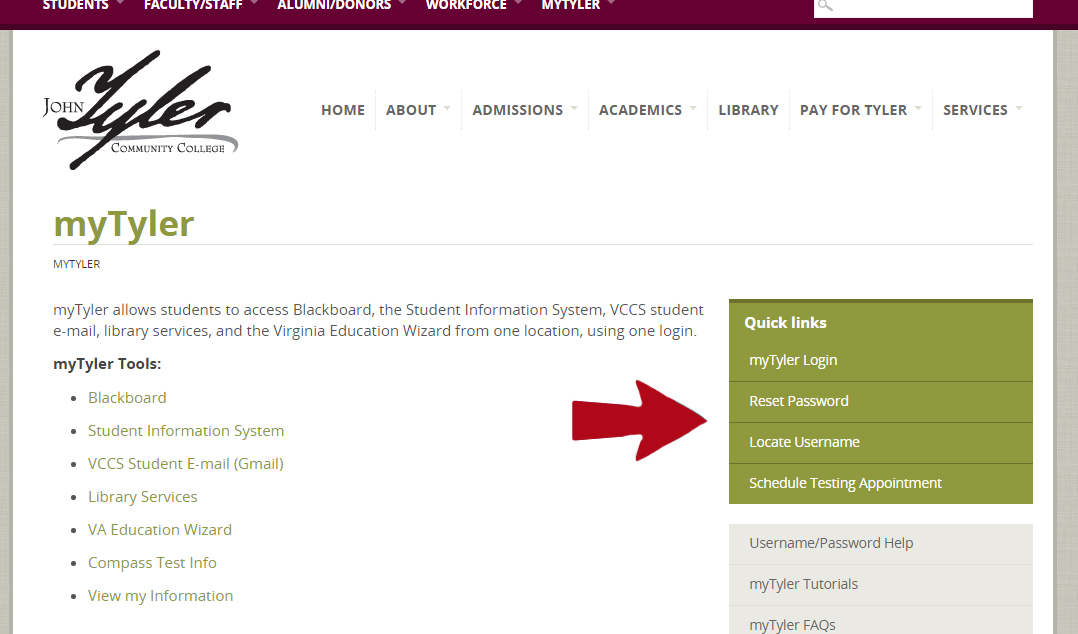Screen dimensions: 1078x634
Task: Open the Alumni/Donors top menu
Action: click(x=334, y=6)
